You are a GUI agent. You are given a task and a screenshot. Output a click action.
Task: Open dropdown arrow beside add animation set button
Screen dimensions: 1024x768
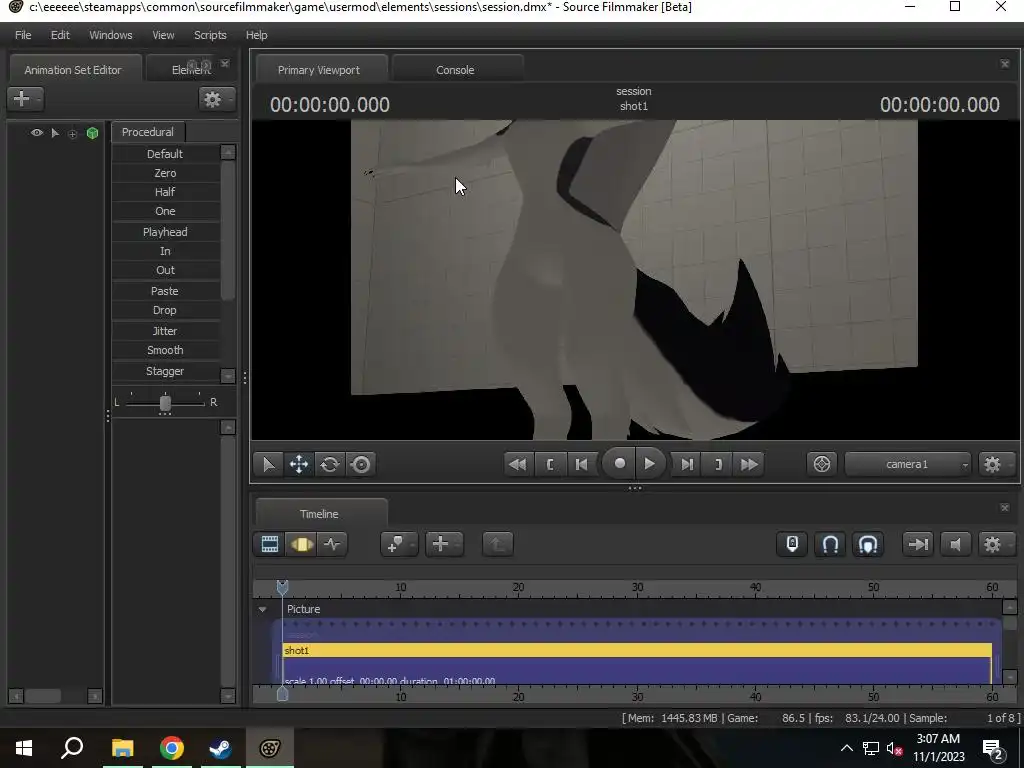[39, 99]
